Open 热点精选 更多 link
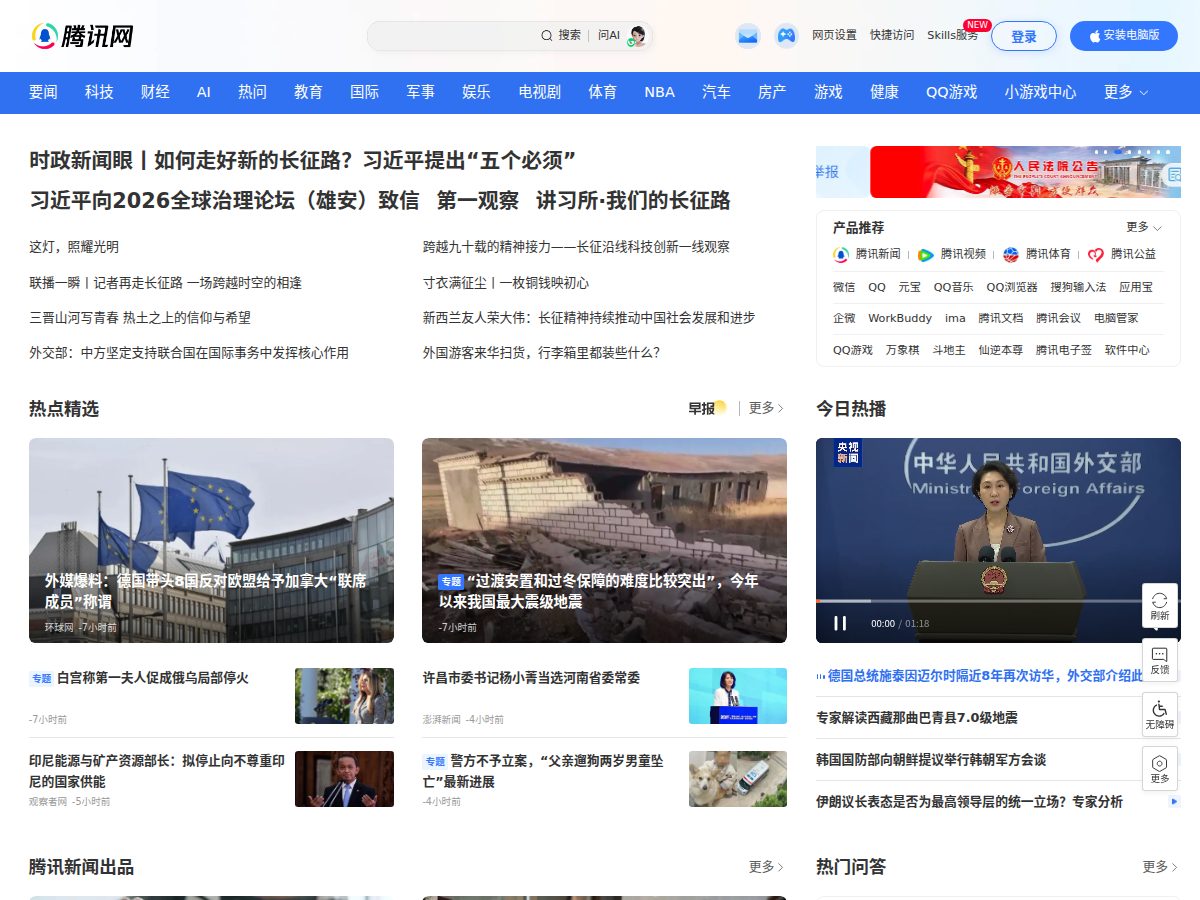1200x900 pixels. [x=766, y=408]
